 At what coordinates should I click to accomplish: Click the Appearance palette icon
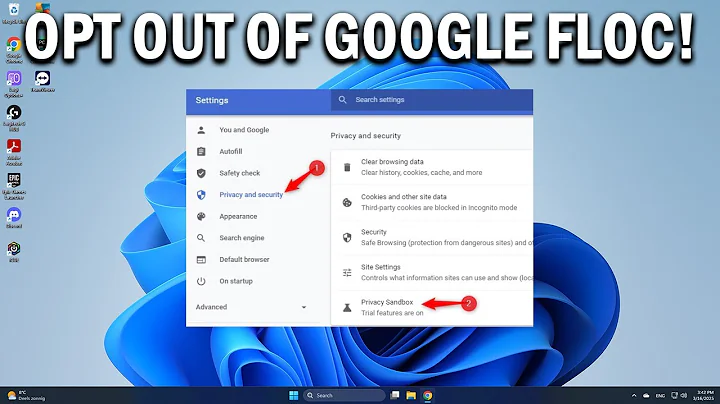pyautogui.click(x=201, y=216)
